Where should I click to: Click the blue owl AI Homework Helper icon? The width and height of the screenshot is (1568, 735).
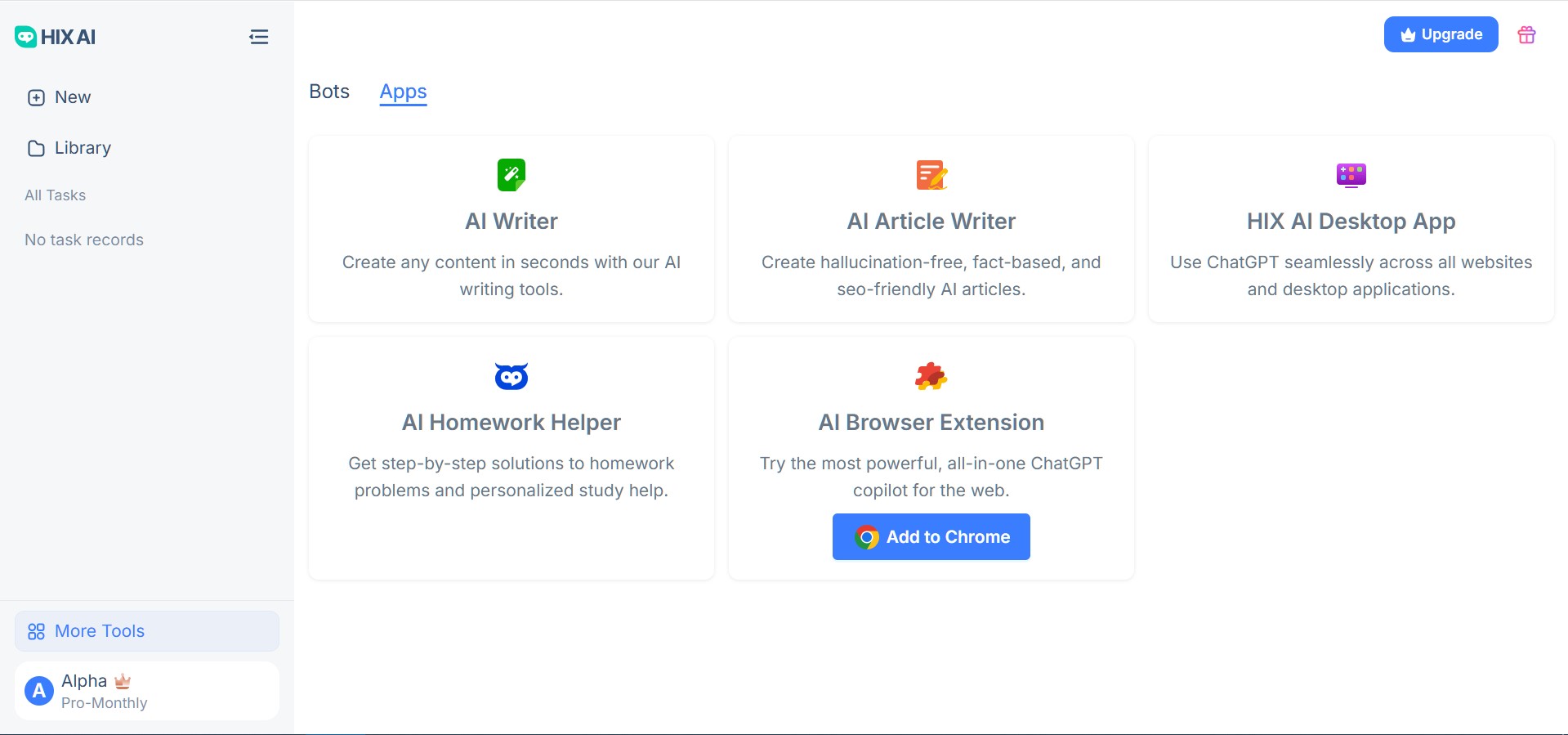pyautogui.click(x=511, y=376)
